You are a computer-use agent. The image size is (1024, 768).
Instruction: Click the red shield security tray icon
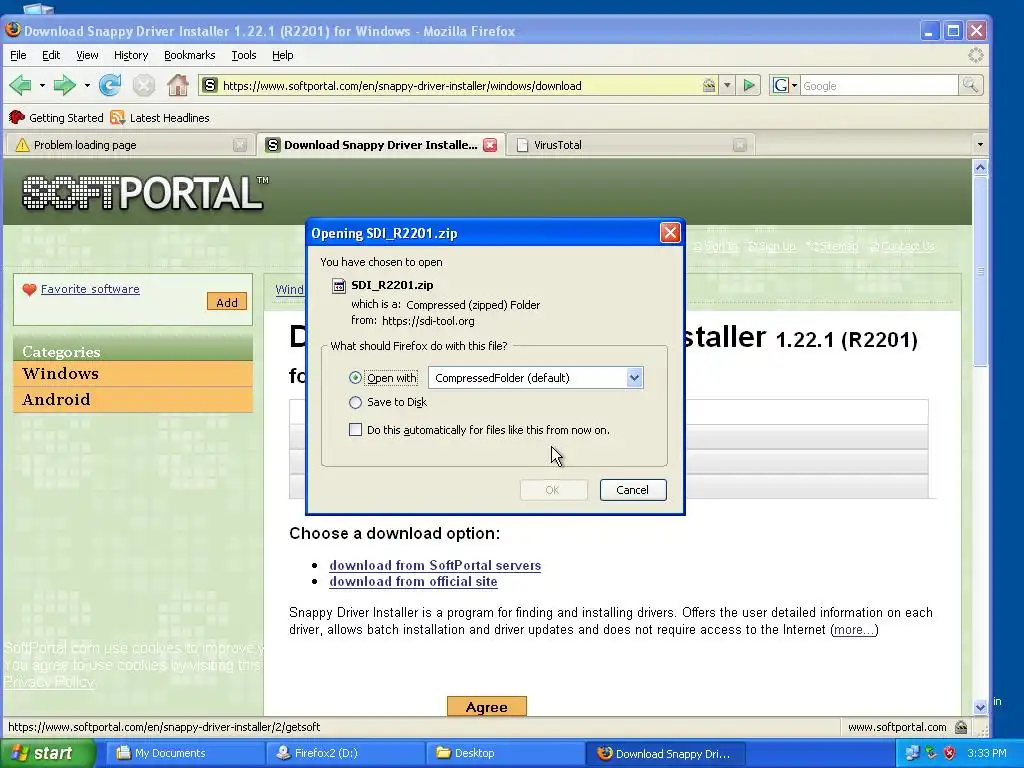(x=950, y=753)
